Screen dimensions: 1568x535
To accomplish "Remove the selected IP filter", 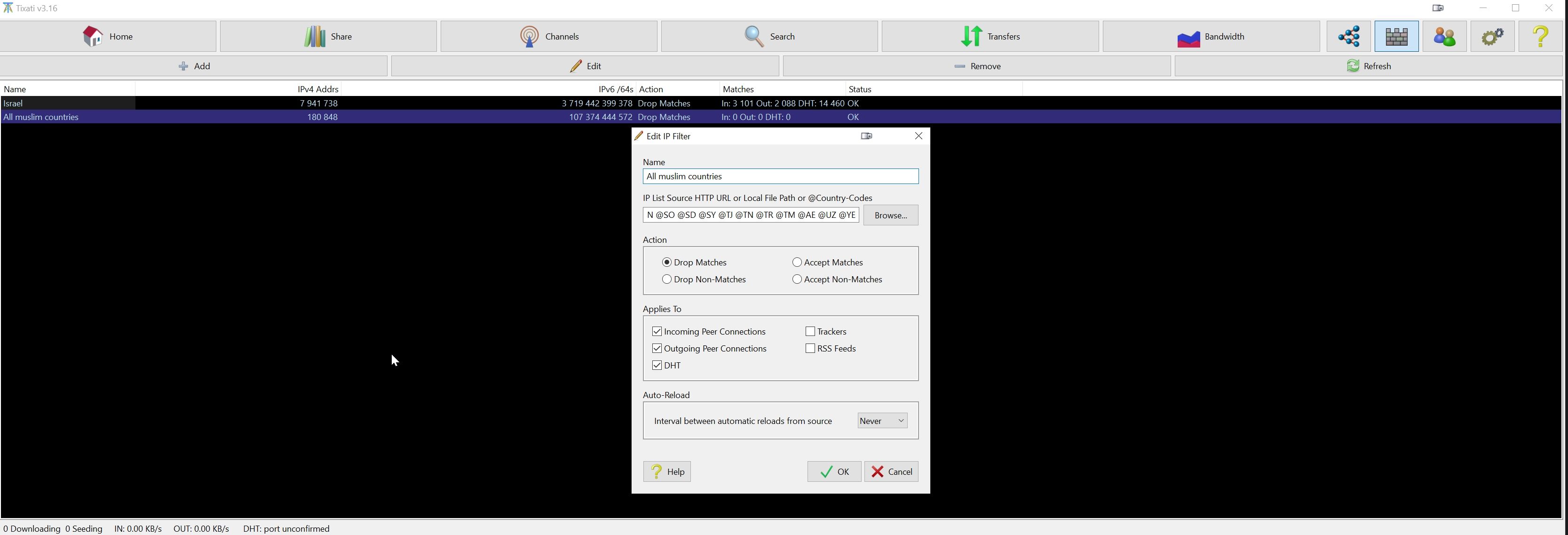I will pos(977,66).
